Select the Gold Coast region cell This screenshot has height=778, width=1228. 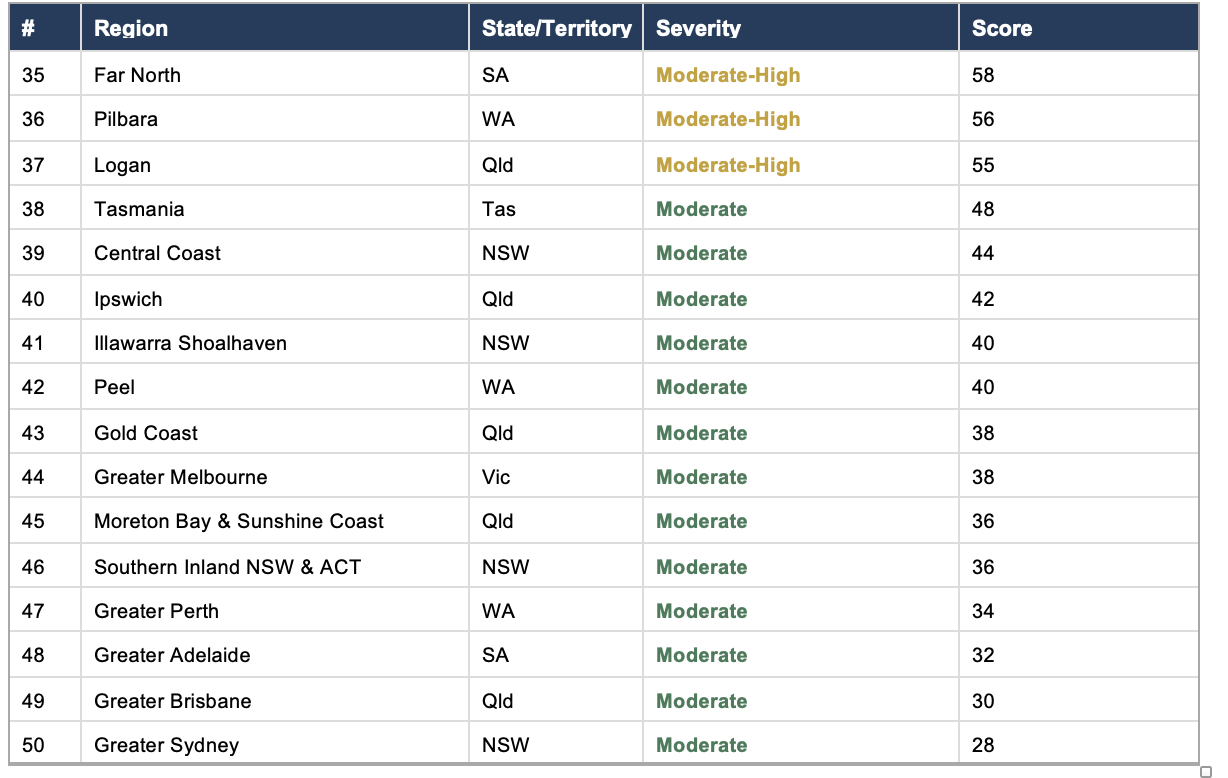(x=275, y=433)
